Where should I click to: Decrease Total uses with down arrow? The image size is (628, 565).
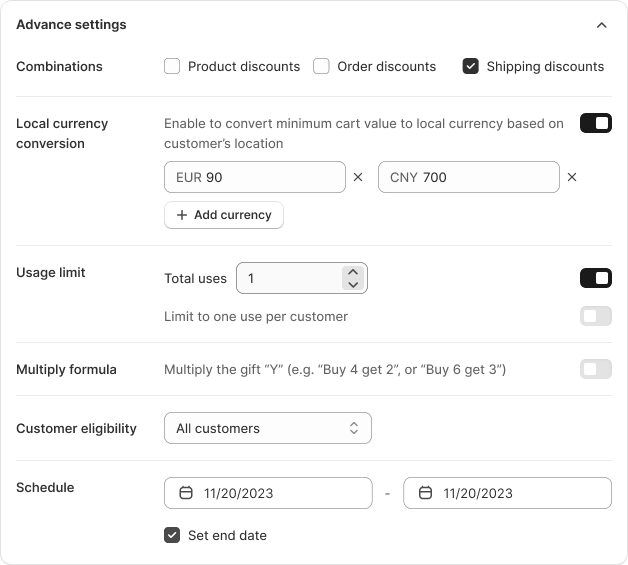tap(352, 285)
